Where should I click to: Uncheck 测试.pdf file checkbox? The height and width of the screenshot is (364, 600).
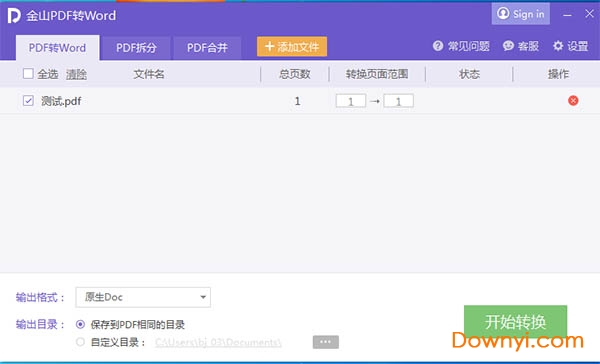tap(28, 101)
